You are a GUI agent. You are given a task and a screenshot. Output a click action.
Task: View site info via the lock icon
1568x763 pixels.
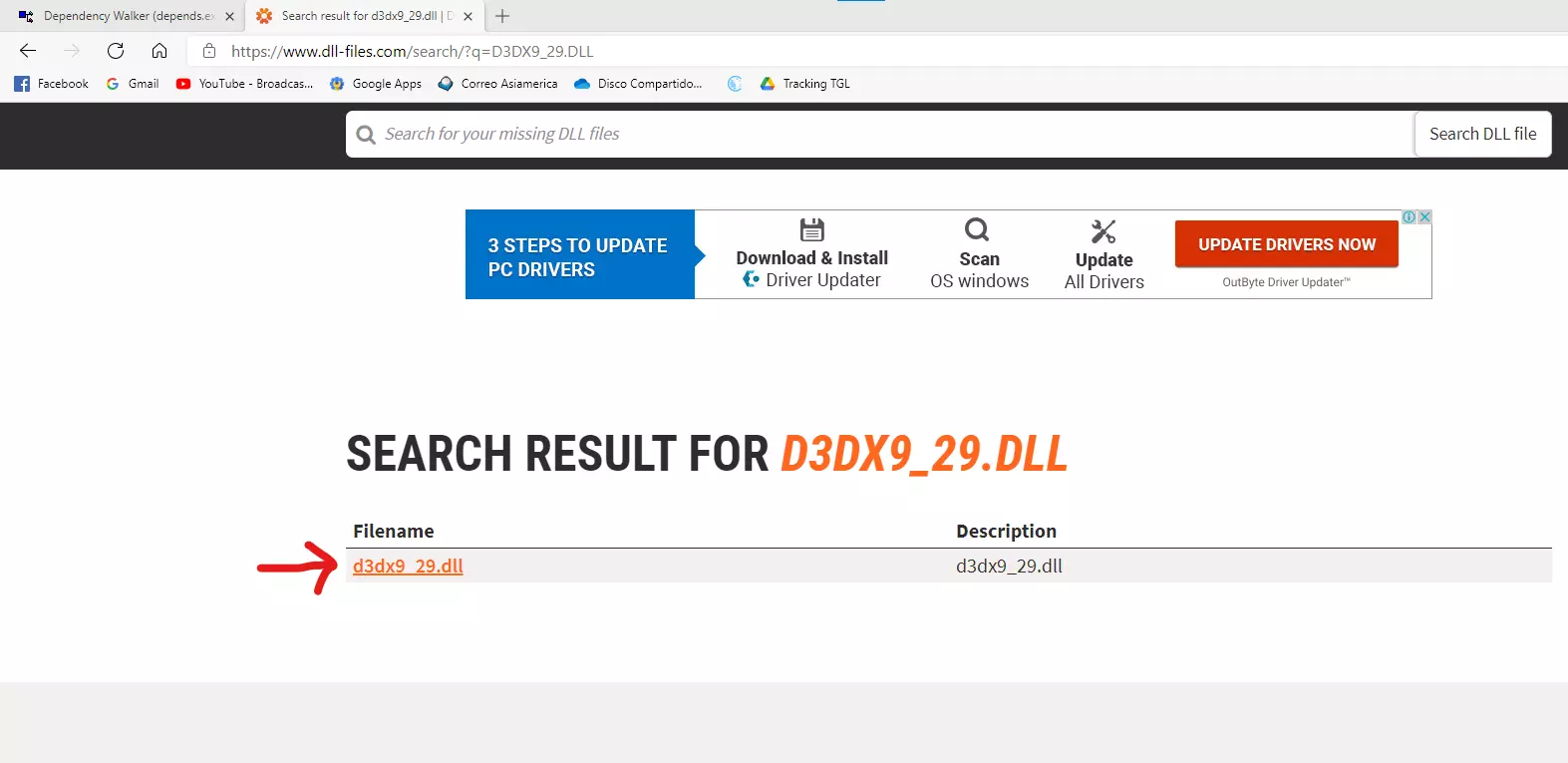(209, 51)
